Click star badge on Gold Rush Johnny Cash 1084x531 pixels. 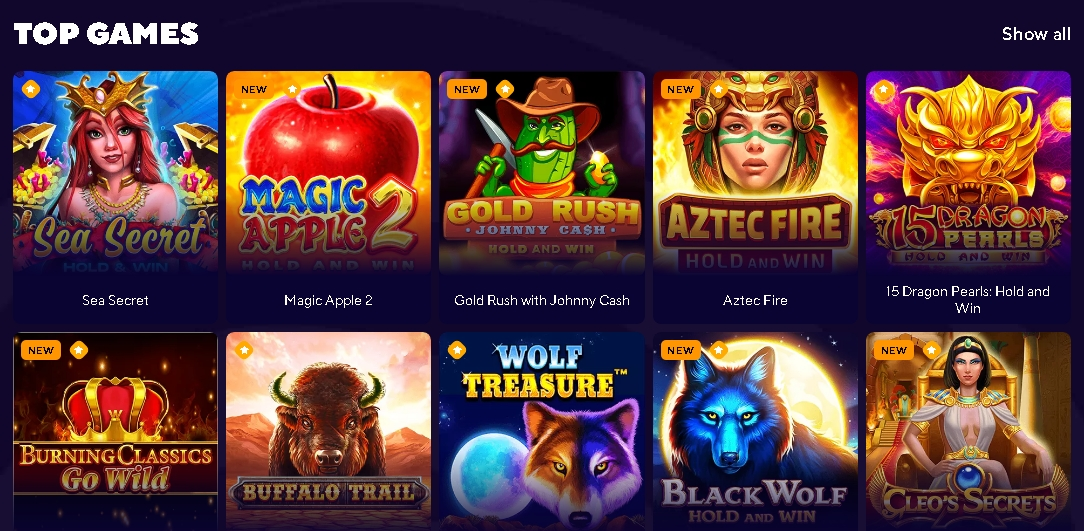coord(505,89)
